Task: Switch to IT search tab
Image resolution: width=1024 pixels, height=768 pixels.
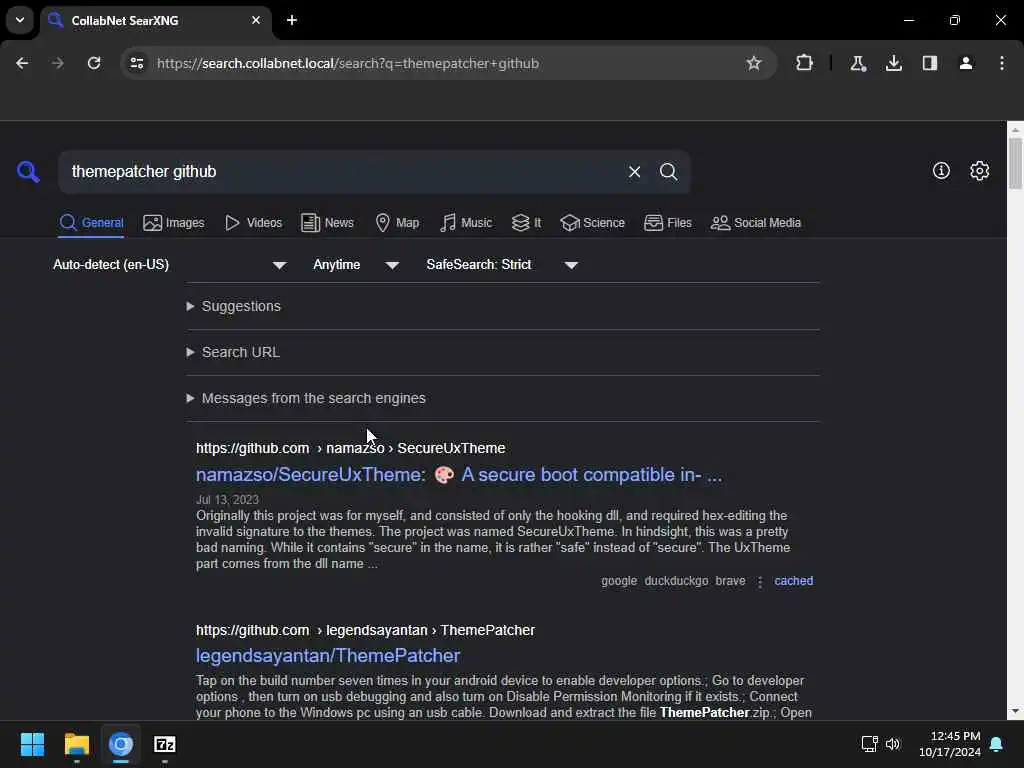Action: point(526,223)
